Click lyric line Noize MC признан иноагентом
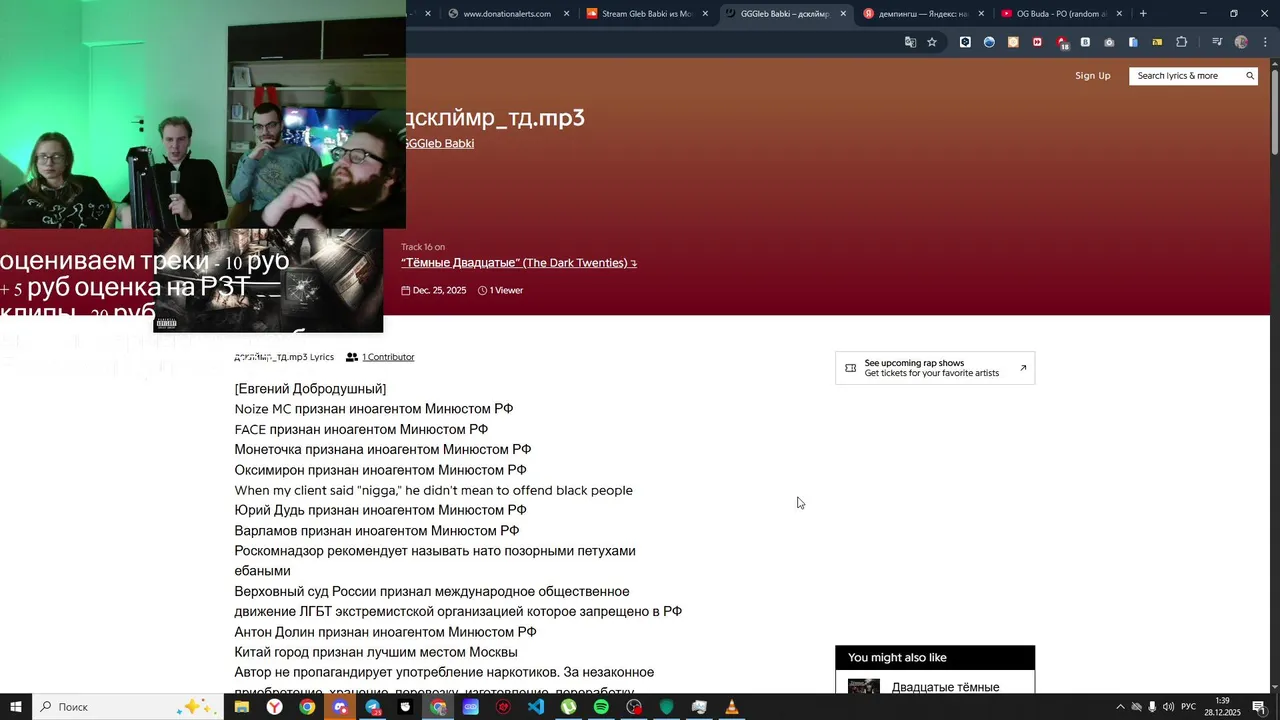The width and height of the screenshot is (1280, 720). click(374, 409)
